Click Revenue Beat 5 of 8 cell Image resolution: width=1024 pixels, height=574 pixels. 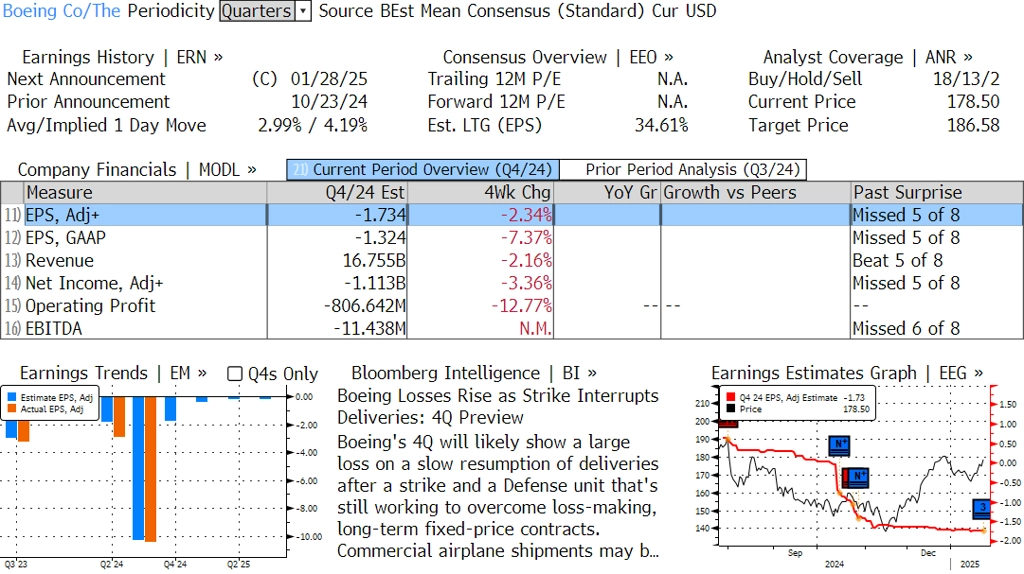coord(897,261)
